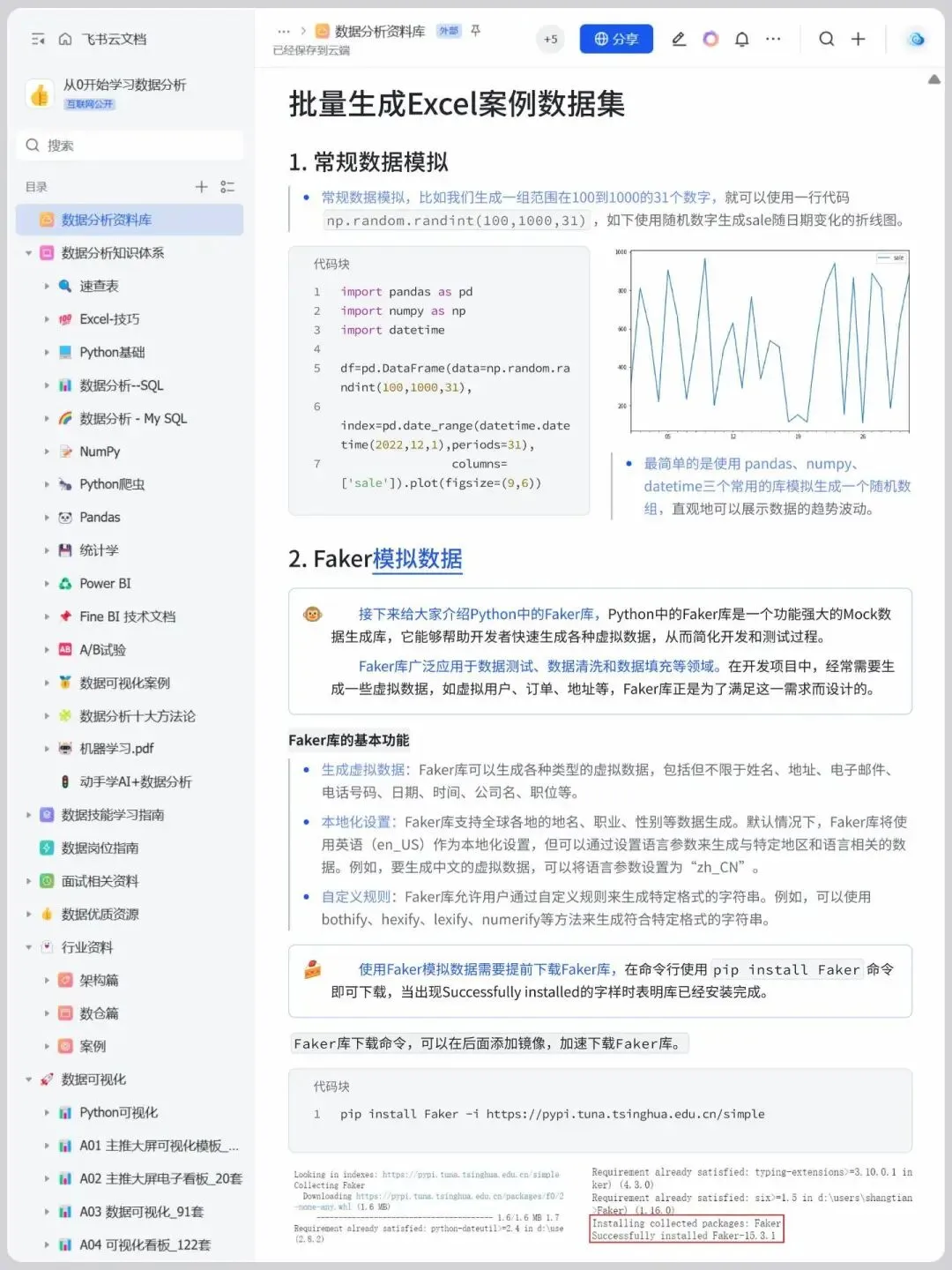
Task: Click the 互联网公开 badge under workspace title
Action: coord(89,104)
